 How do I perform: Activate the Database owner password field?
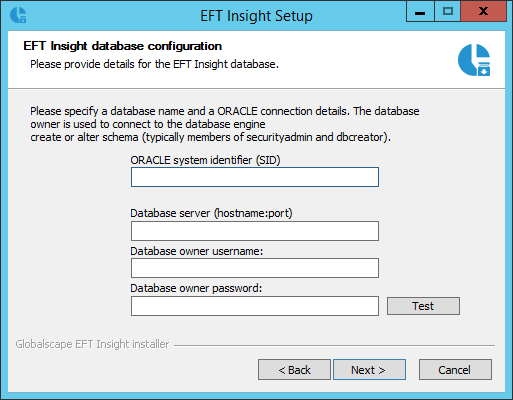255,306
